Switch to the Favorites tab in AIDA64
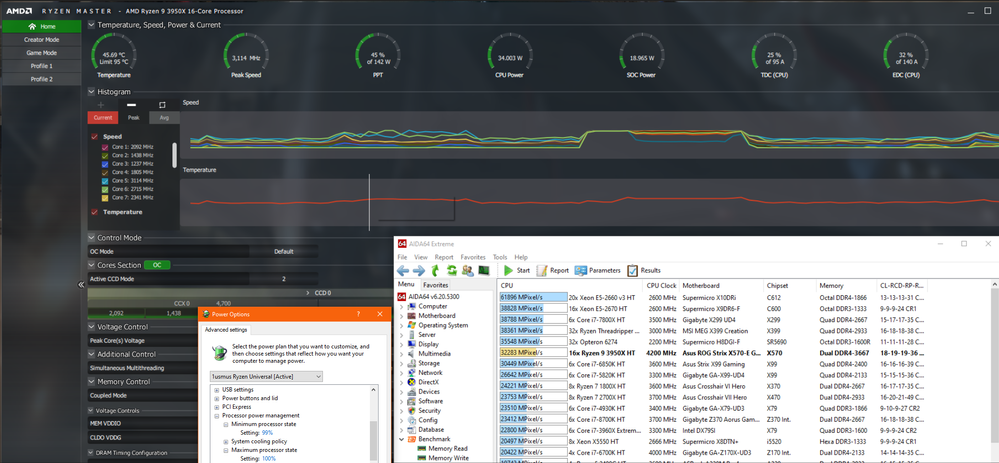 436,285
